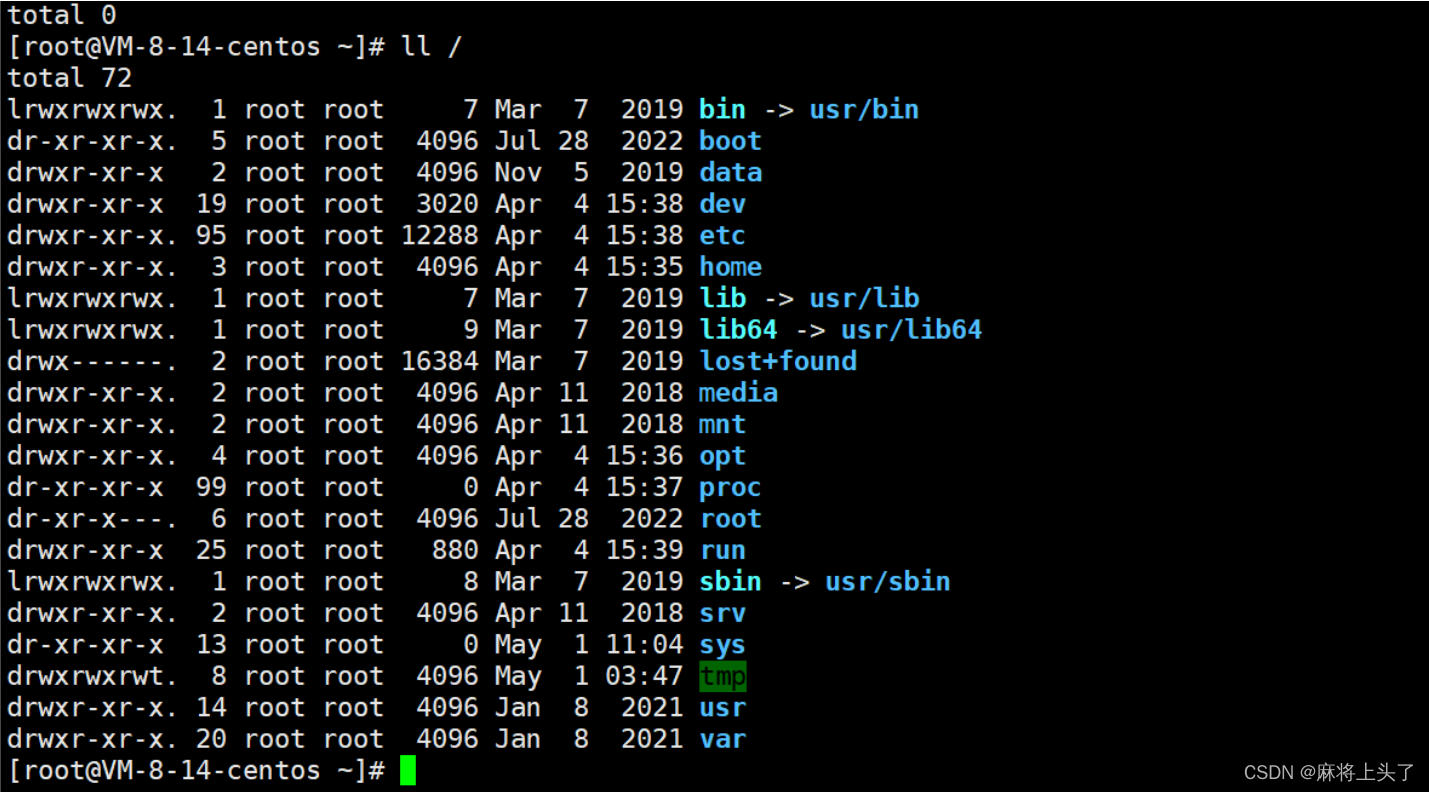The image size is (1429, 792).
Task: Click the 'total 0' line
Action: point(62,14)
